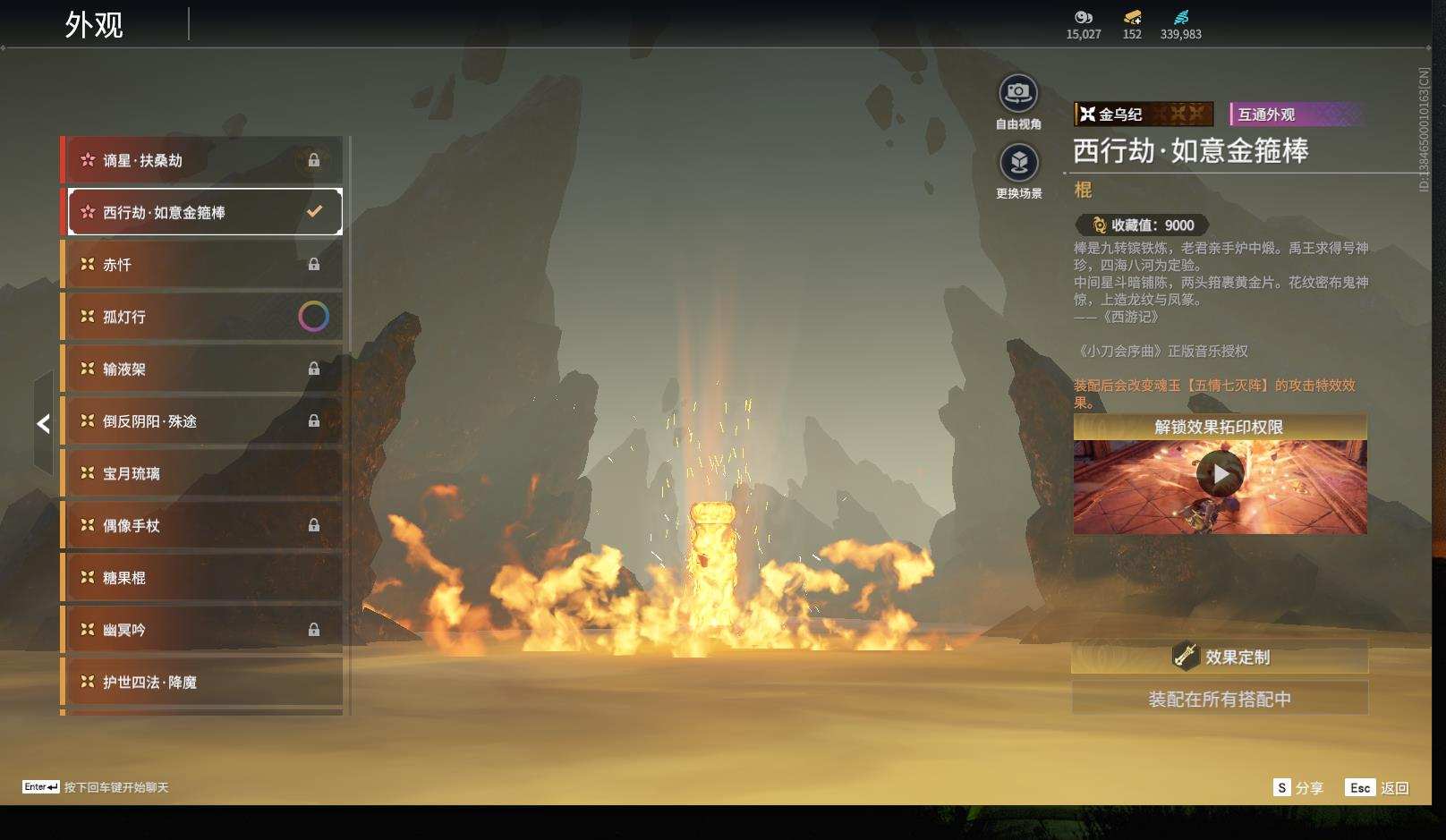The height and width of the screenshot is (840, 1446).
Task: Click Esc 返回 to go back
Action: 1377,787
